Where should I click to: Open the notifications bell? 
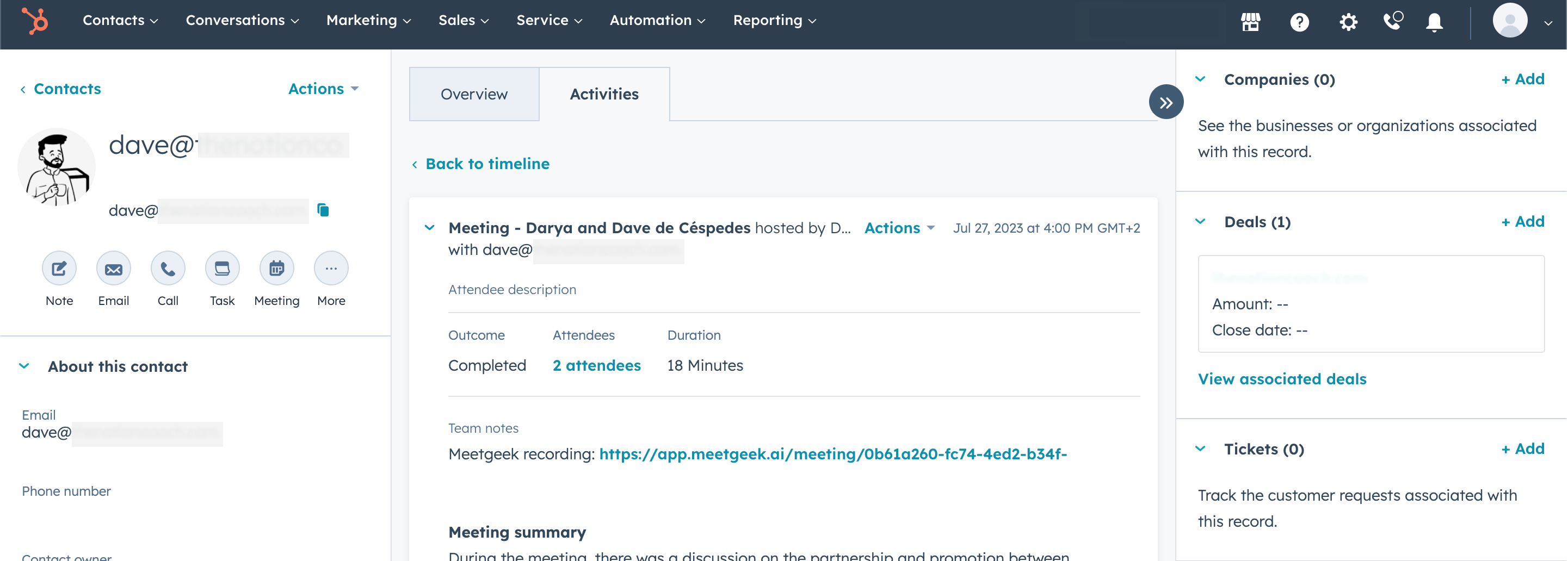(x=1434, y=22)
